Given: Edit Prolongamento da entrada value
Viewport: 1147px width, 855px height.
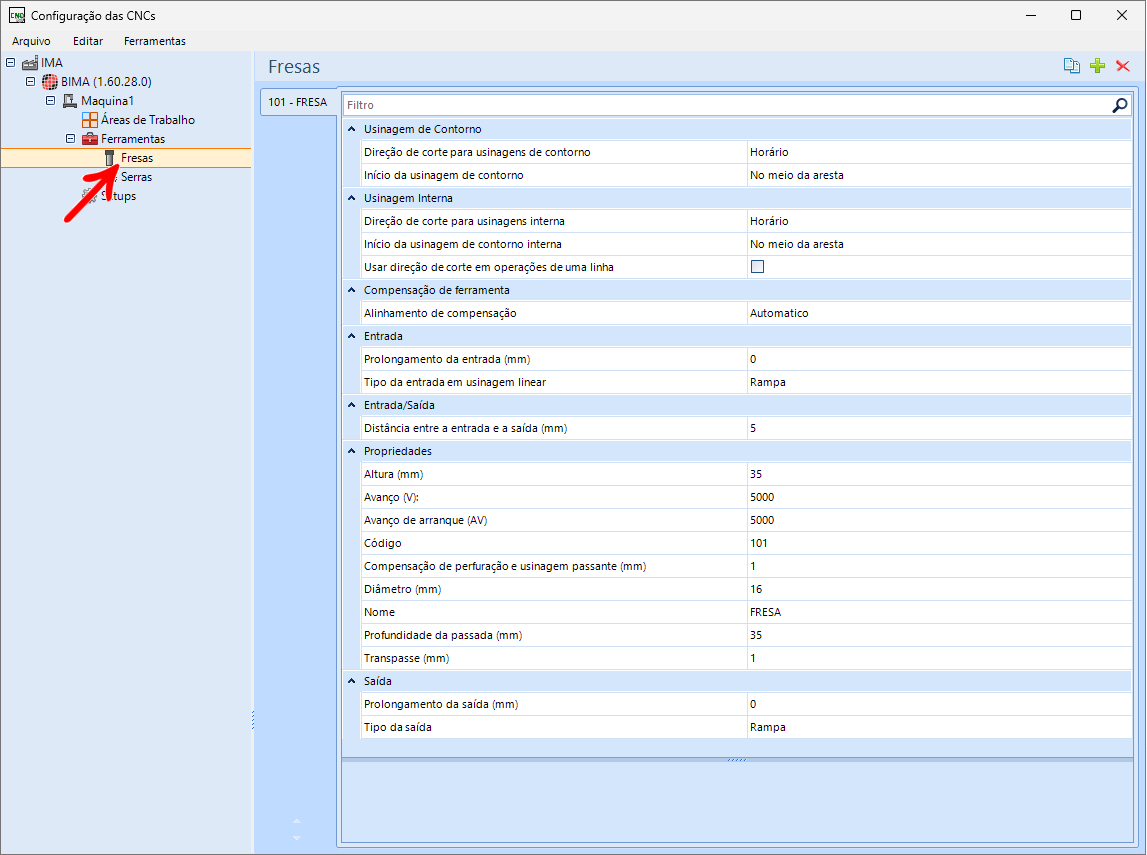Looking at the screenshot, I should coord(939,359).
